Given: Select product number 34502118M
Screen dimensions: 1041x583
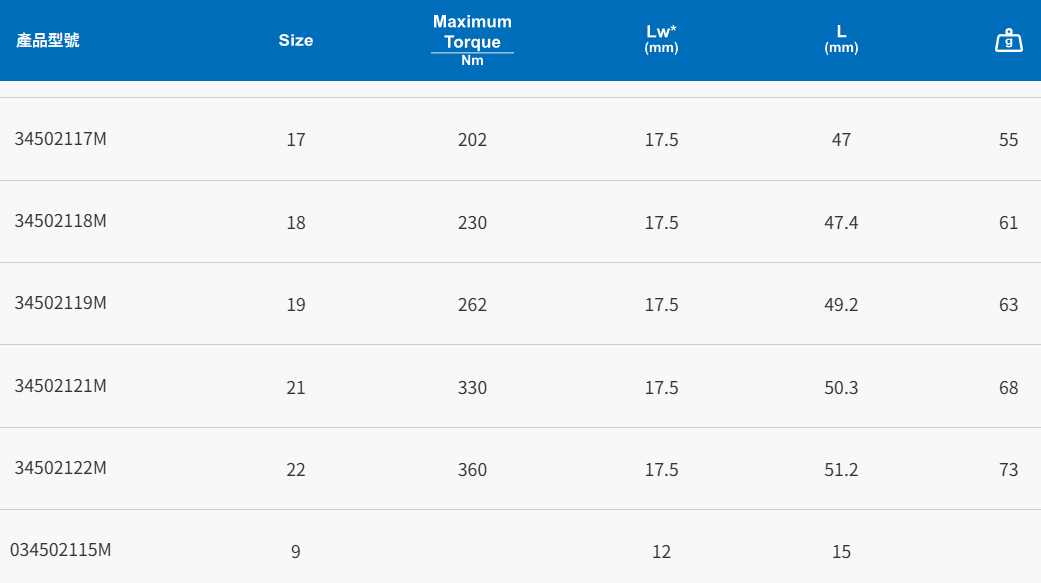Looking at the screenshot, I should (60, 221).
